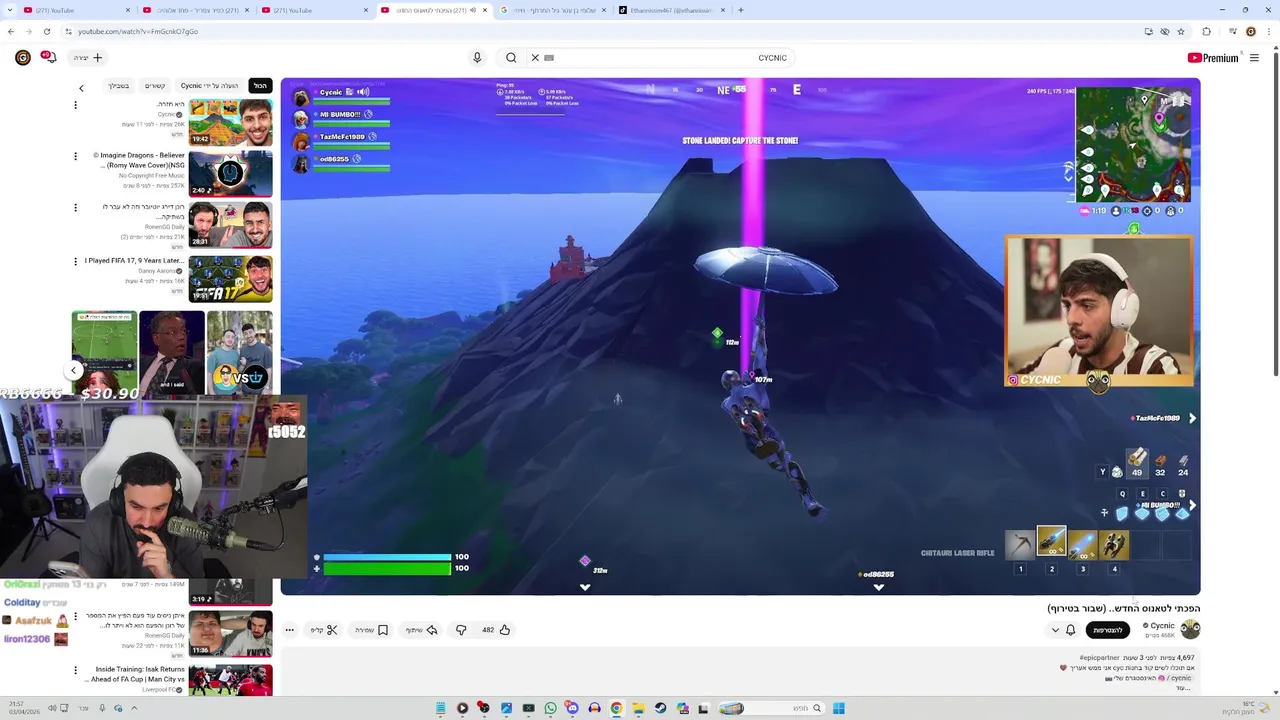1280x720 pixels.
Task: Share the video with the arrow button
Action: click(421, 630)
